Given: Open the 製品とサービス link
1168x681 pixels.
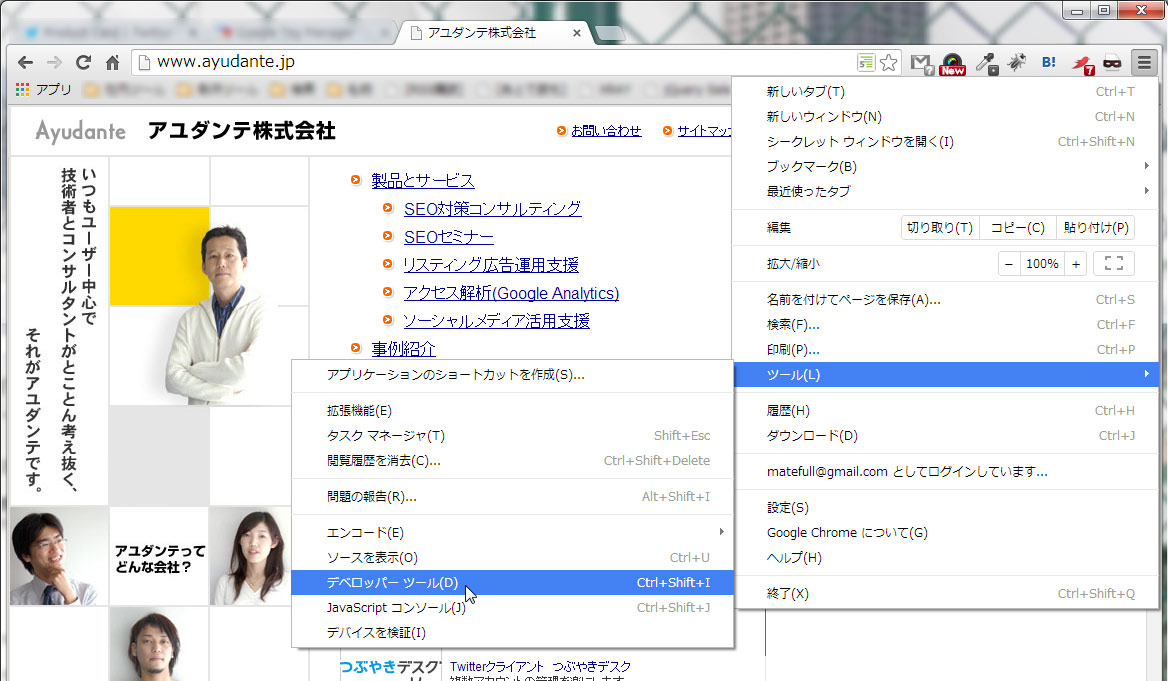Looking at the screenshot, I should point(422,180).
